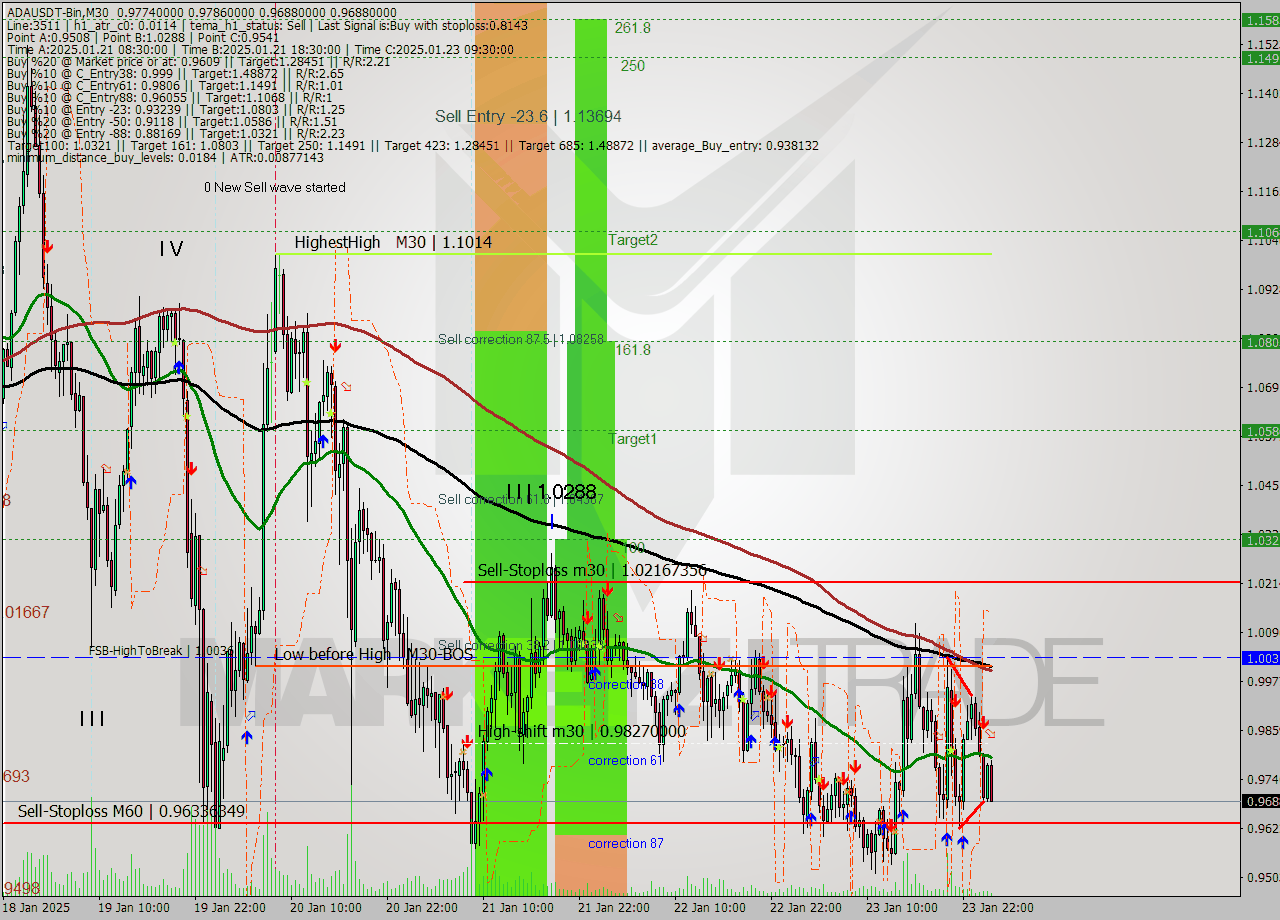Click the 1.069 price axis value
Viewport: 1280px width, 920px height.
coord(1263,388)
